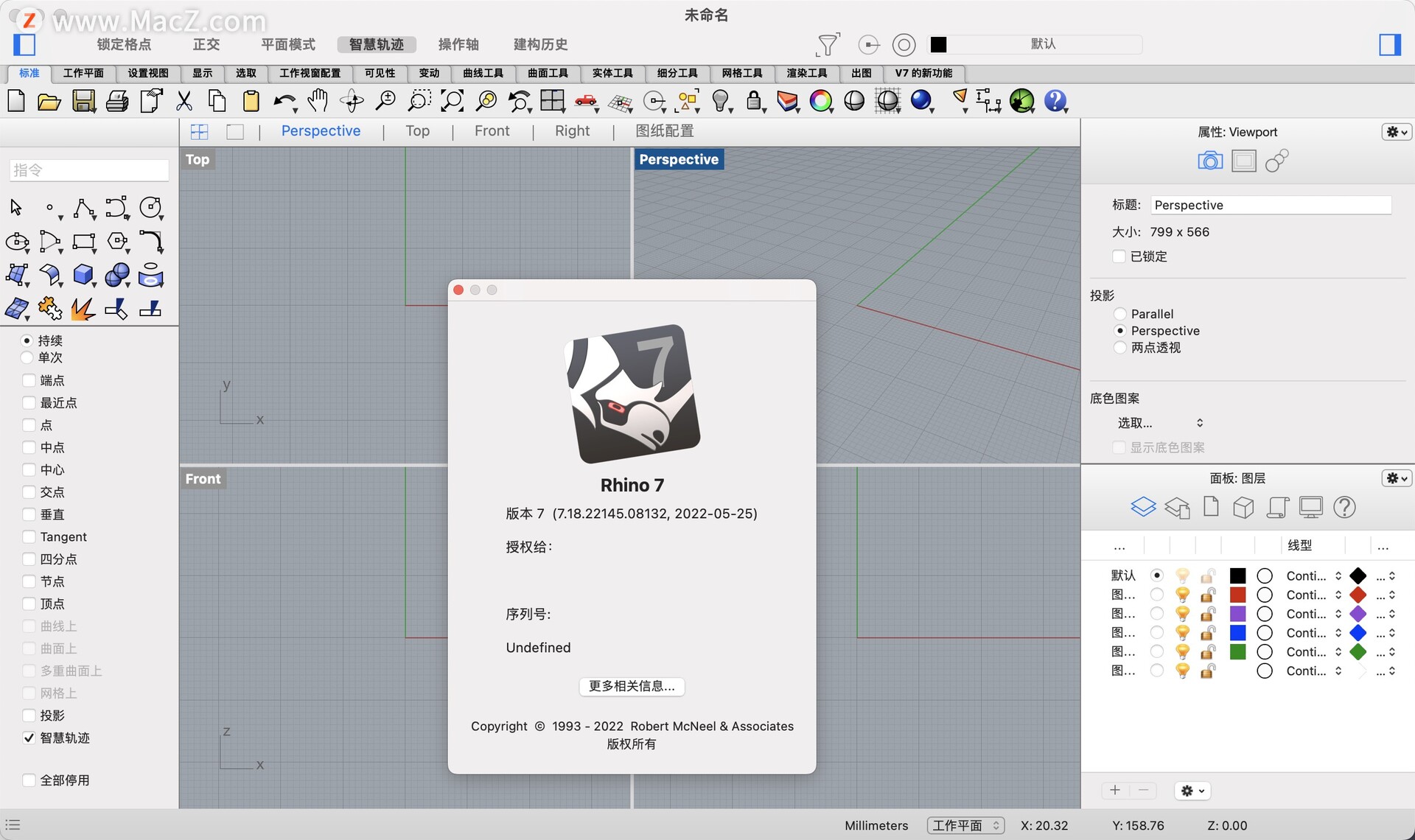Image resolution: width=1415 pixels, height=840 pixels.
Task: Enable the 端点 osnap checkbox
Action: click(29, 380)
